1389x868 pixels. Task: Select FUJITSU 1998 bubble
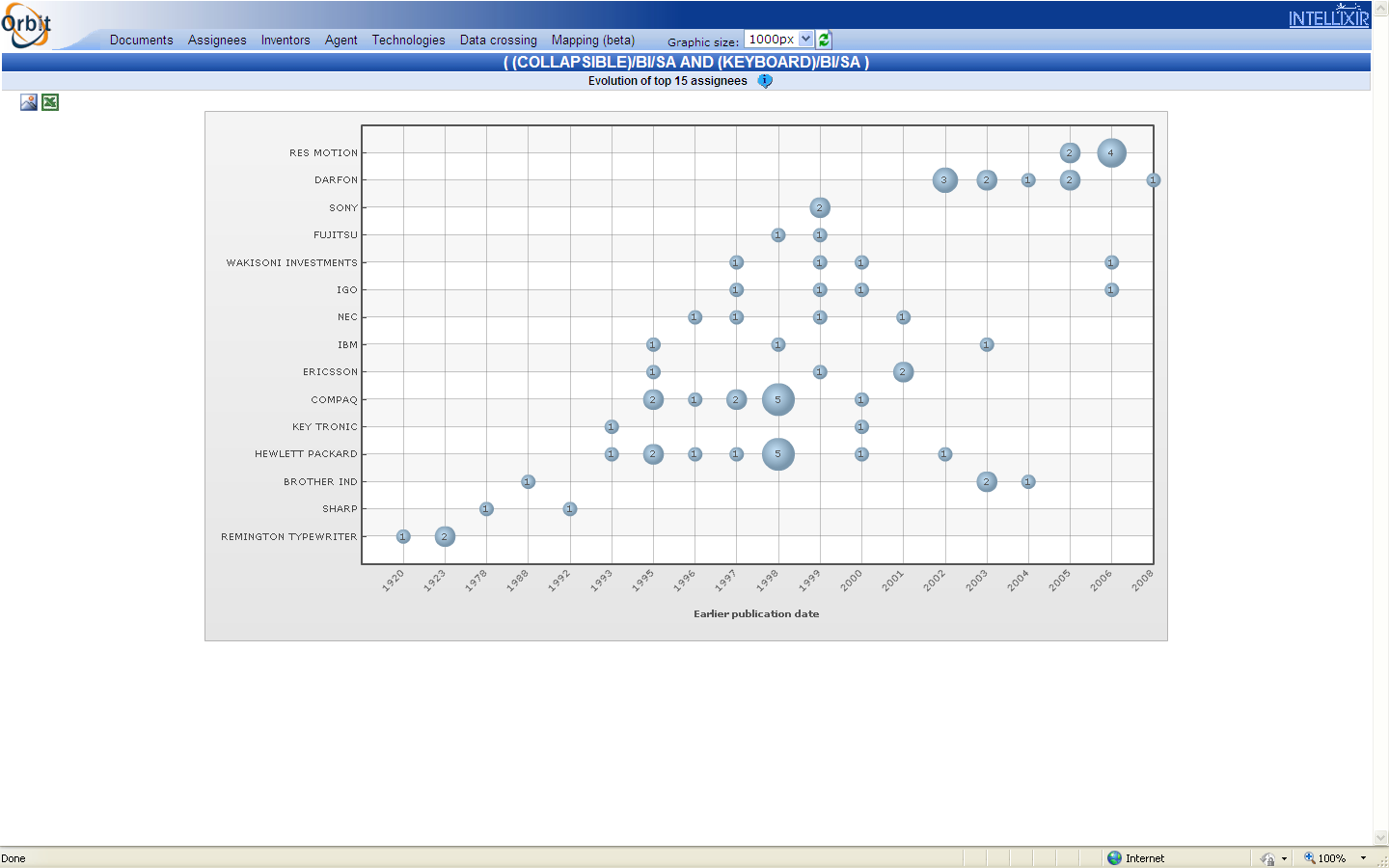778,235
